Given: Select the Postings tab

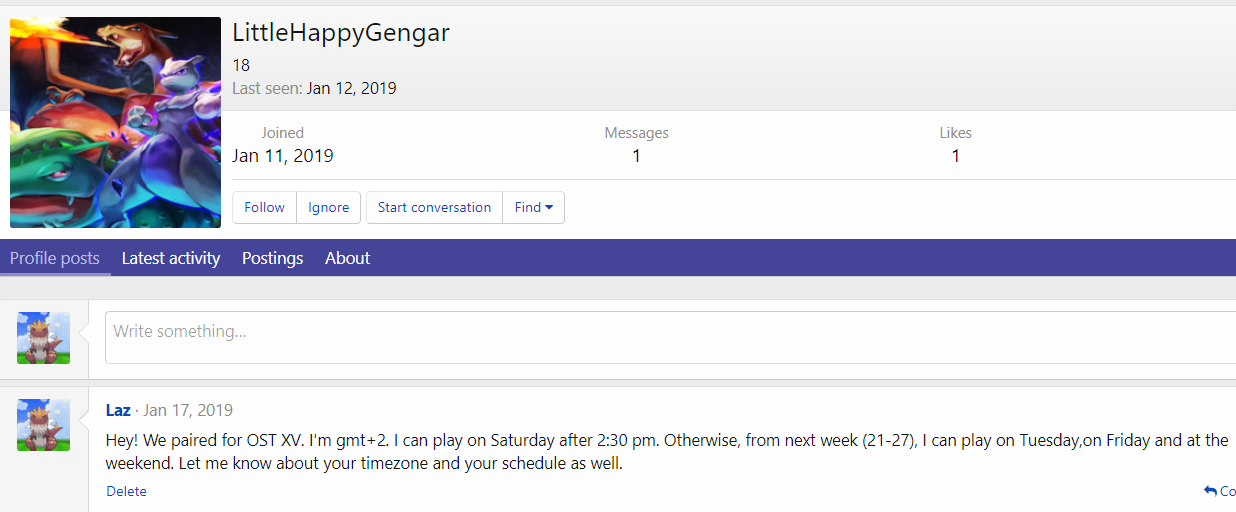Looking at the screenshot, I should click(x=272, y=258).
